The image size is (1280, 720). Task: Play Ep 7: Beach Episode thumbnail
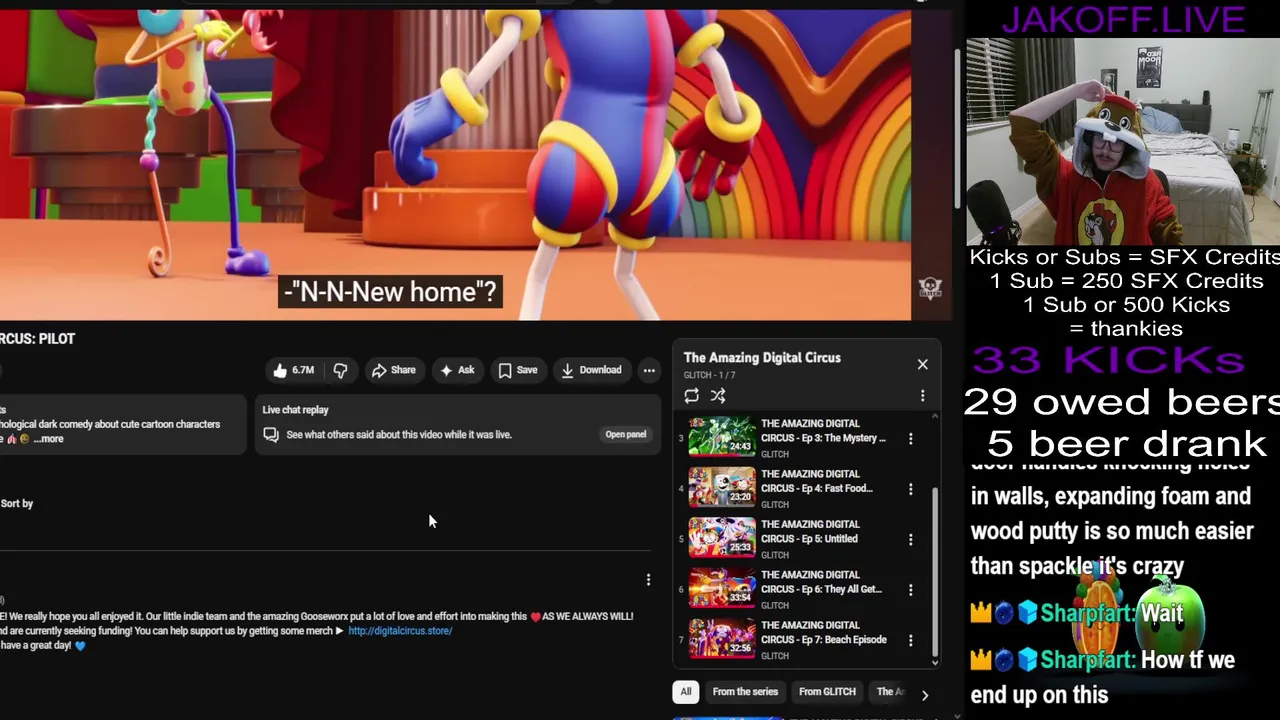tap(722, 639)
